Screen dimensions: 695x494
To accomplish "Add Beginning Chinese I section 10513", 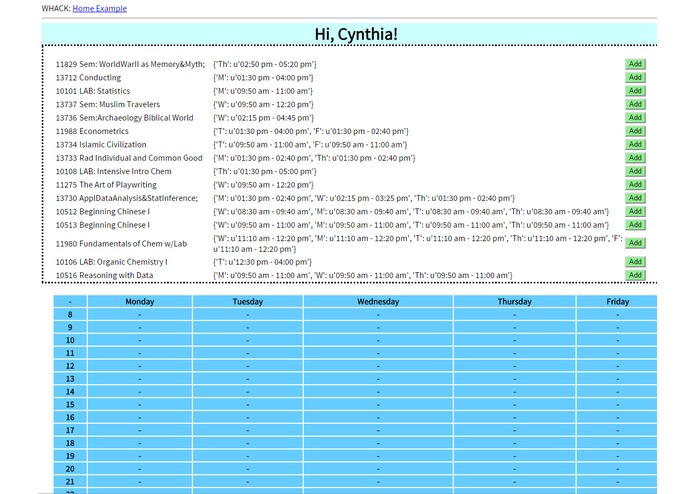I will click(635, 225).
